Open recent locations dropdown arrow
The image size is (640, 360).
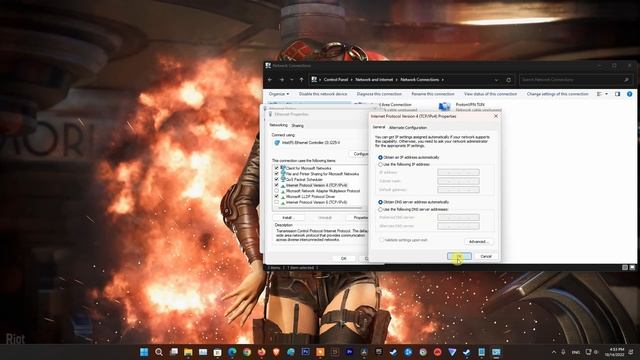[x=291, y=80]
